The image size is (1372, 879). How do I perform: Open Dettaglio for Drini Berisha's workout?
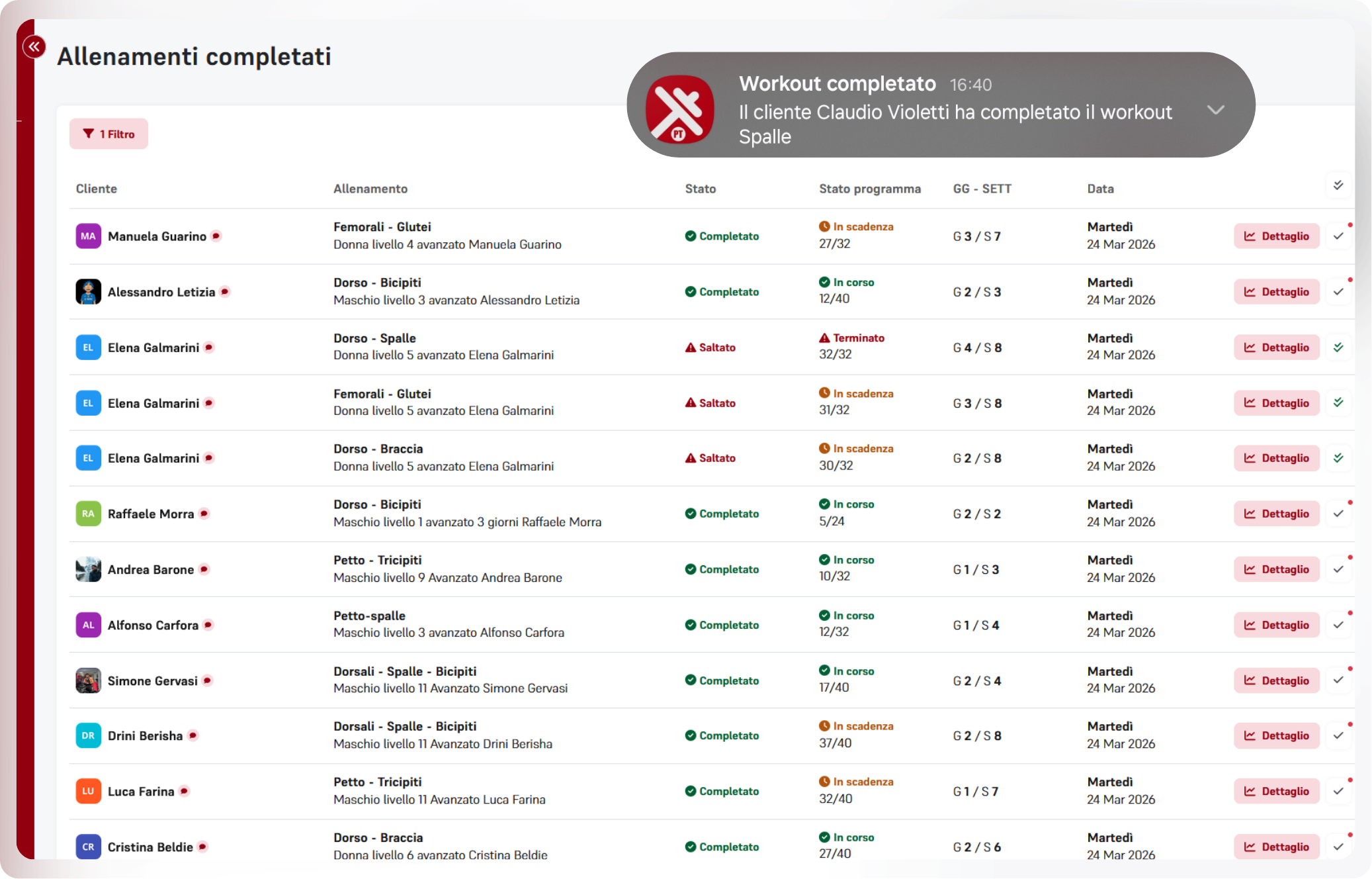pyautogui.click(x=1276, y=735)
